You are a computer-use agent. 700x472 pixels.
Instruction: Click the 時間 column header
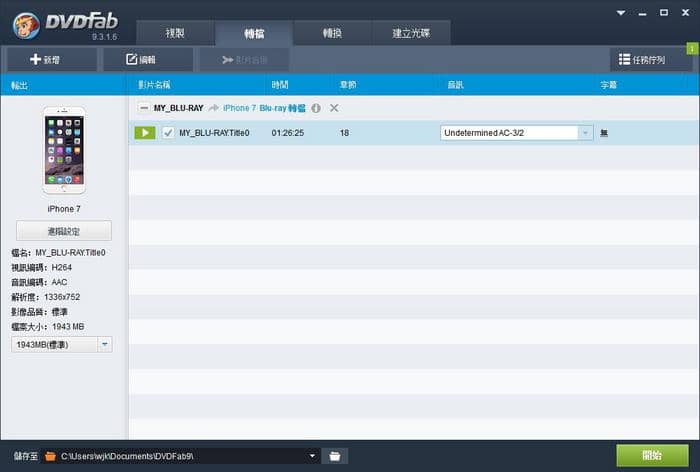(x=280, y=85)
